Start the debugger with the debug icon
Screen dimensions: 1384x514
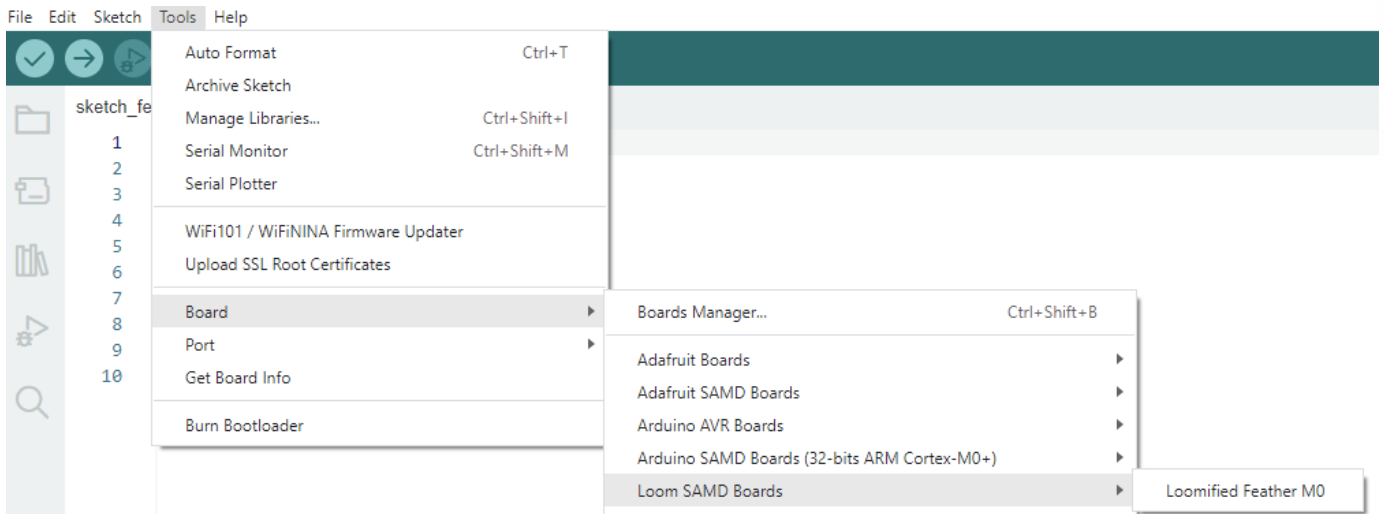pos(131,59)
